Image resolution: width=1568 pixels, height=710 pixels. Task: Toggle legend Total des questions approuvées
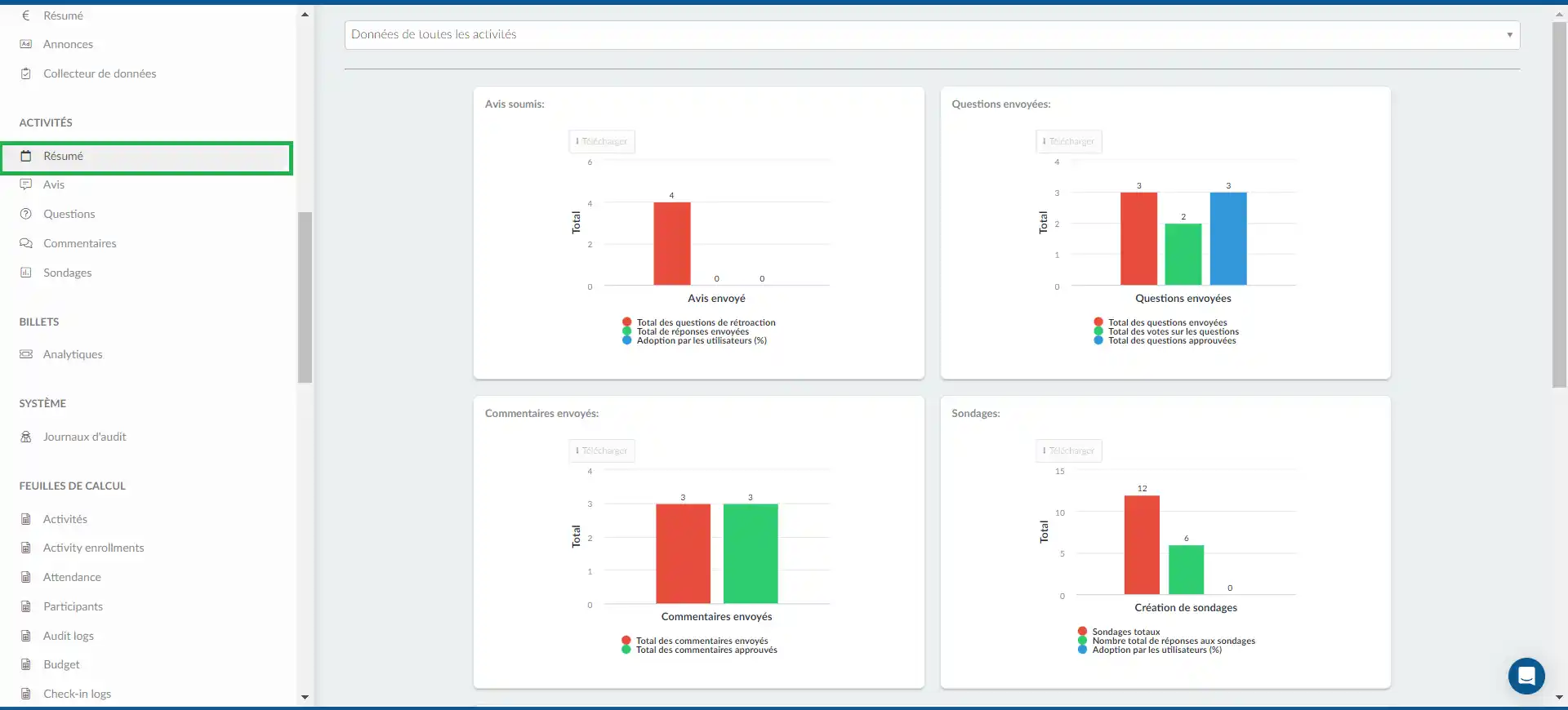click(1165, 340)
